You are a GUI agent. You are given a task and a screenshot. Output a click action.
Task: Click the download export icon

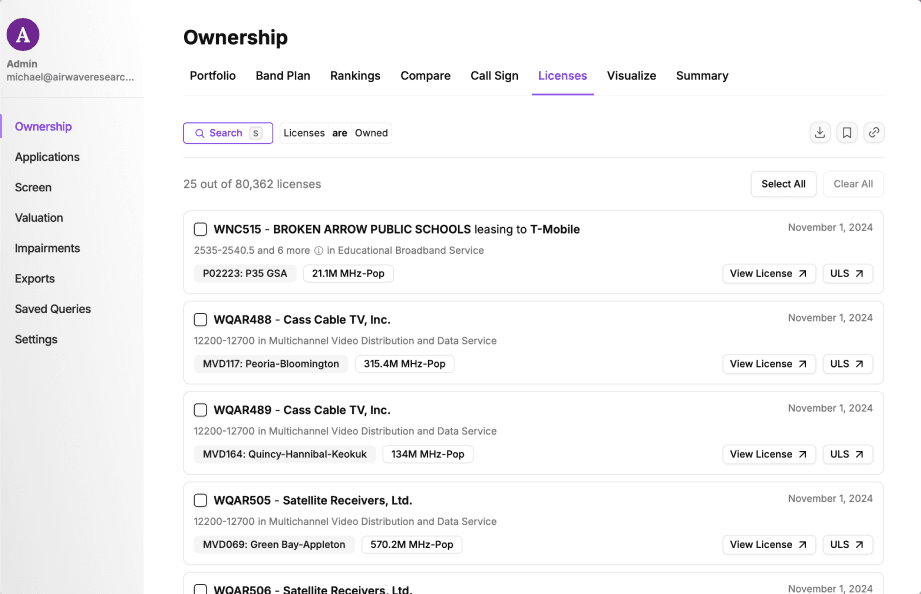[x=820, y=133]
